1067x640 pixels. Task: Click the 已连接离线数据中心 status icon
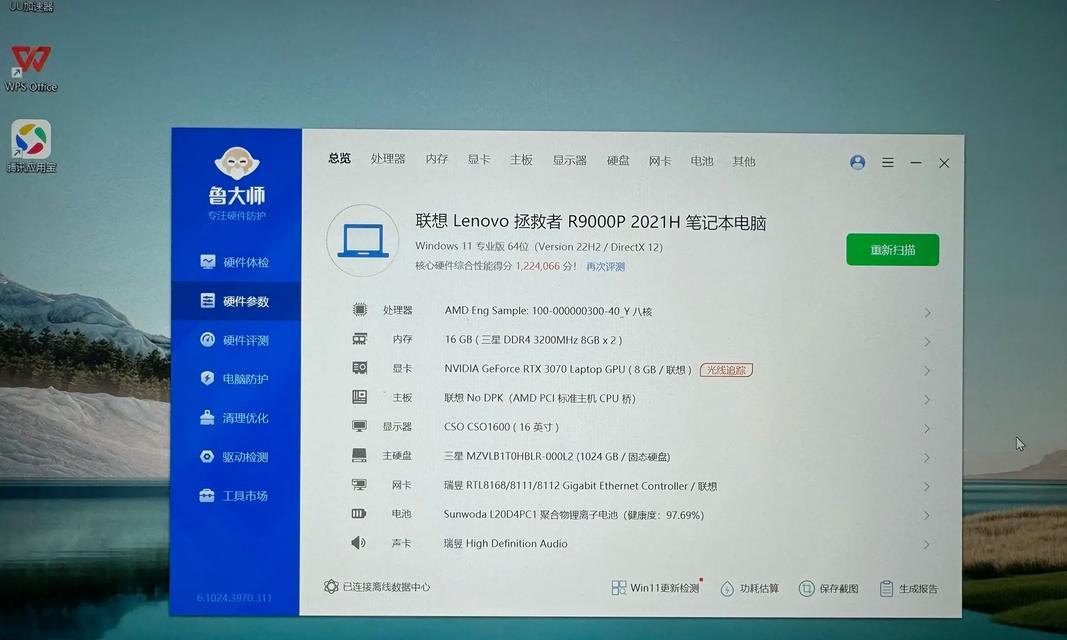pos(331,586)
